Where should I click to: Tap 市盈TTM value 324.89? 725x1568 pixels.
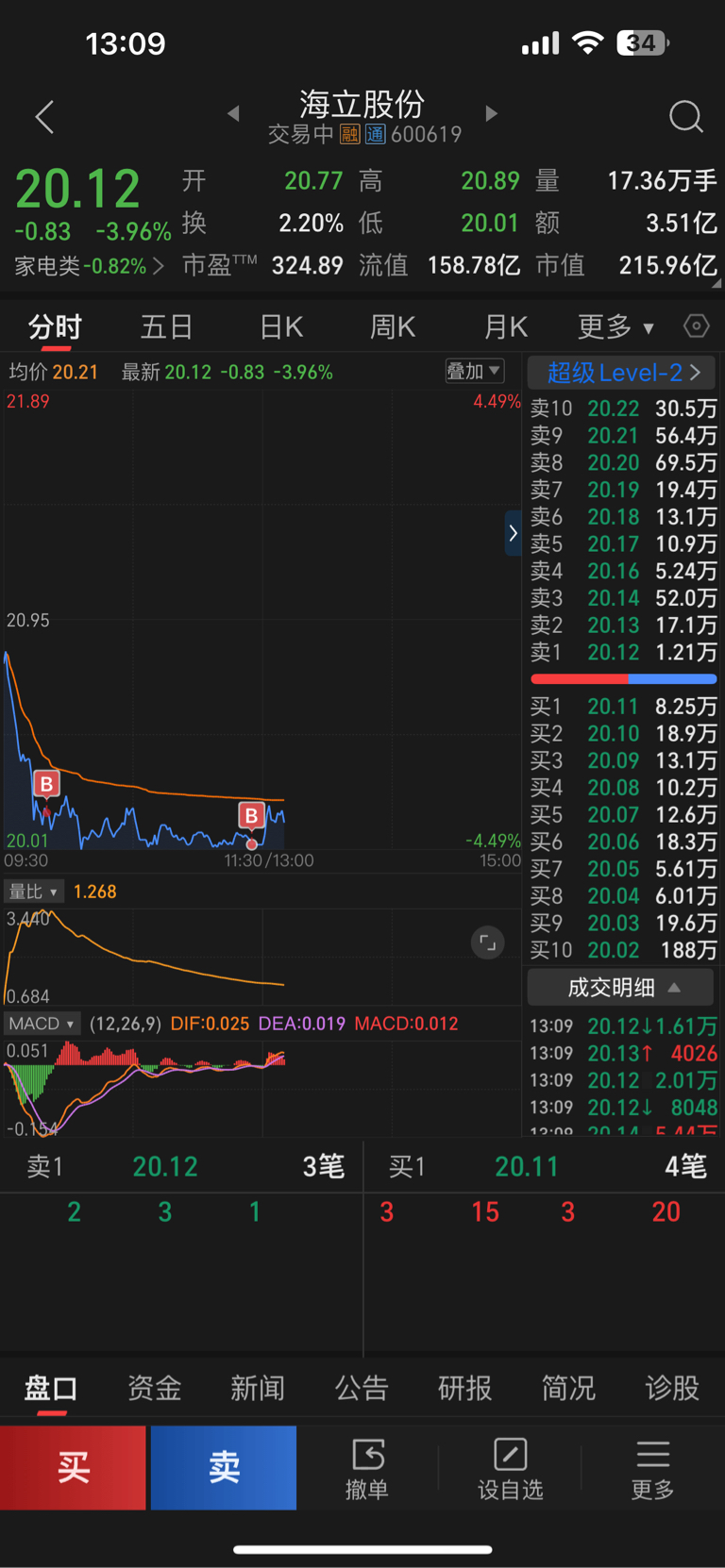click(x=308, y=266)
